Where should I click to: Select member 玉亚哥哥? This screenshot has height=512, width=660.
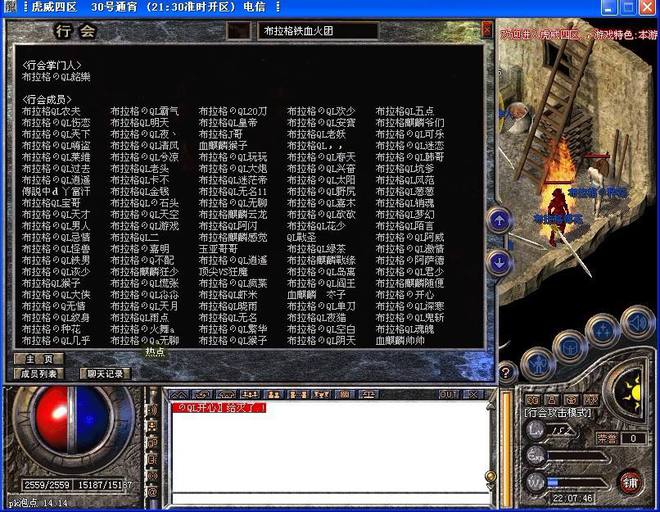pyautogui.click(x=218, y=248)
